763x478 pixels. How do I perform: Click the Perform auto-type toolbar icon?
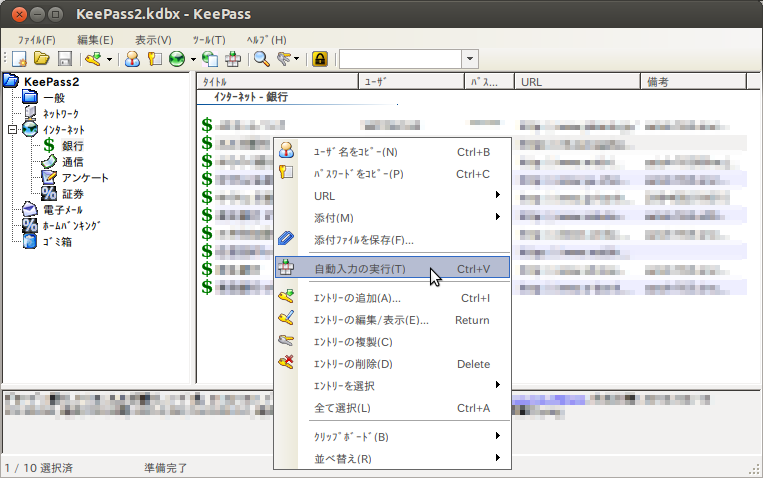(x=233, y=59)
